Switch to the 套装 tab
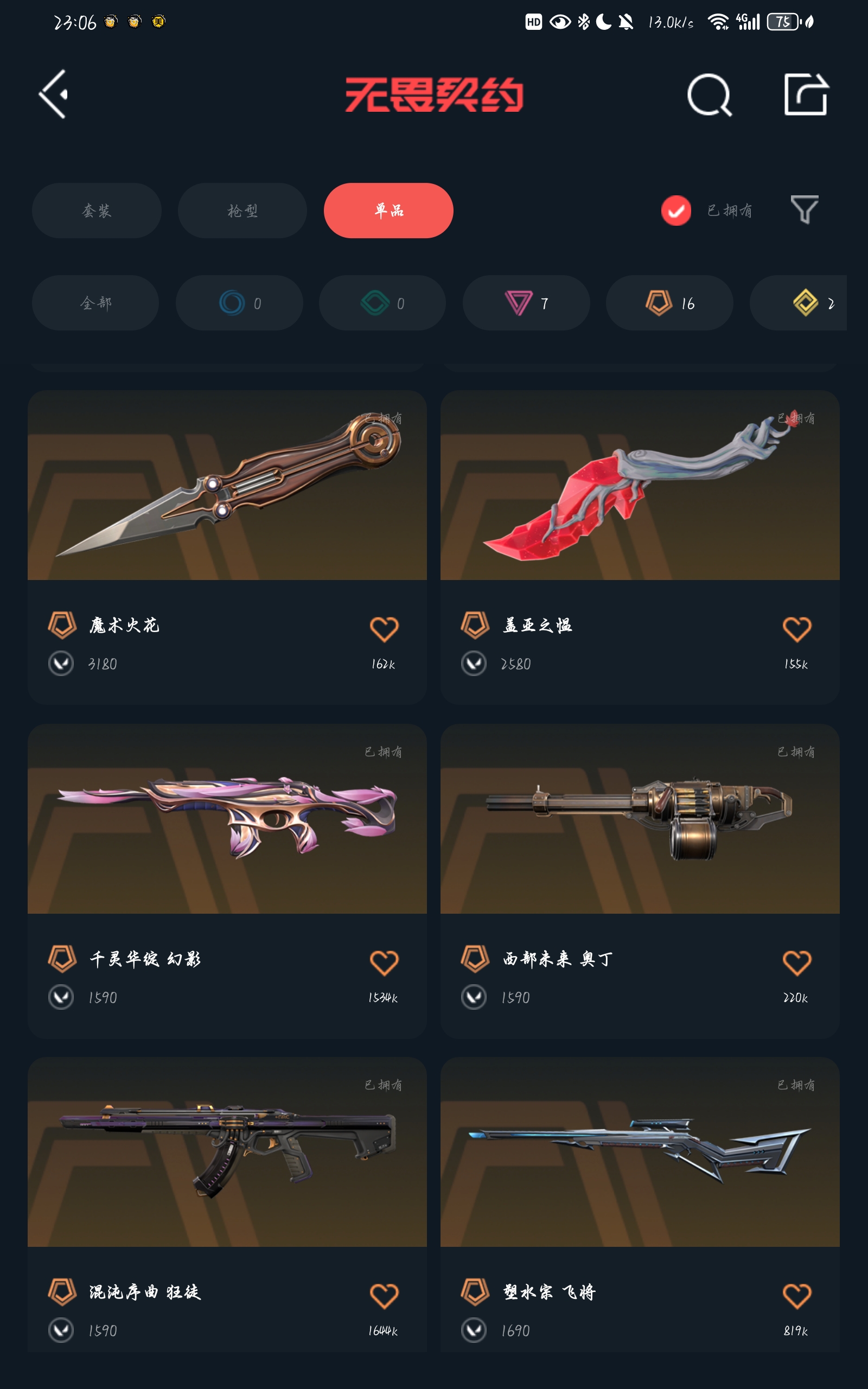Screen dimensions: 868x1389 tap(97, 211)
